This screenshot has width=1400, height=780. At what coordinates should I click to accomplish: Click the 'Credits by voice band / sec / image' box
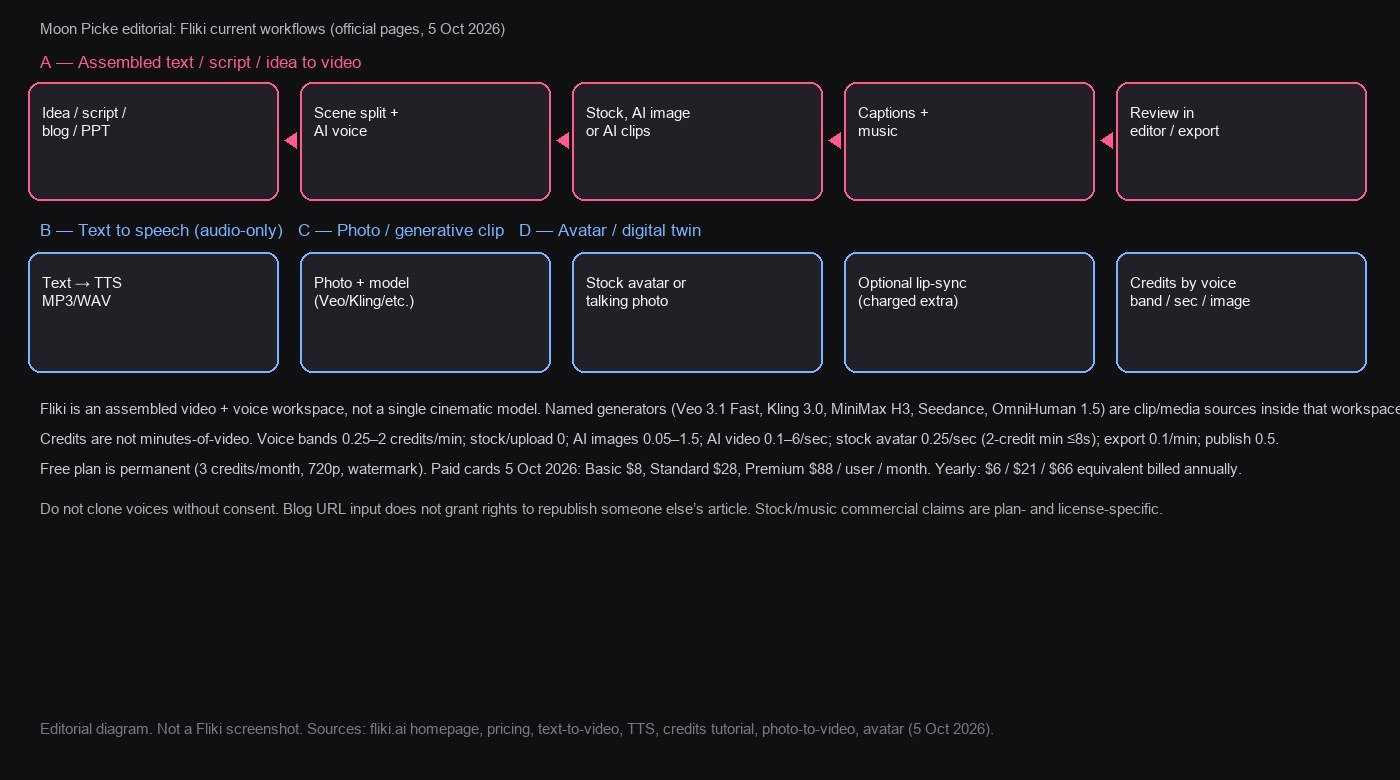tap(1241, 312)
